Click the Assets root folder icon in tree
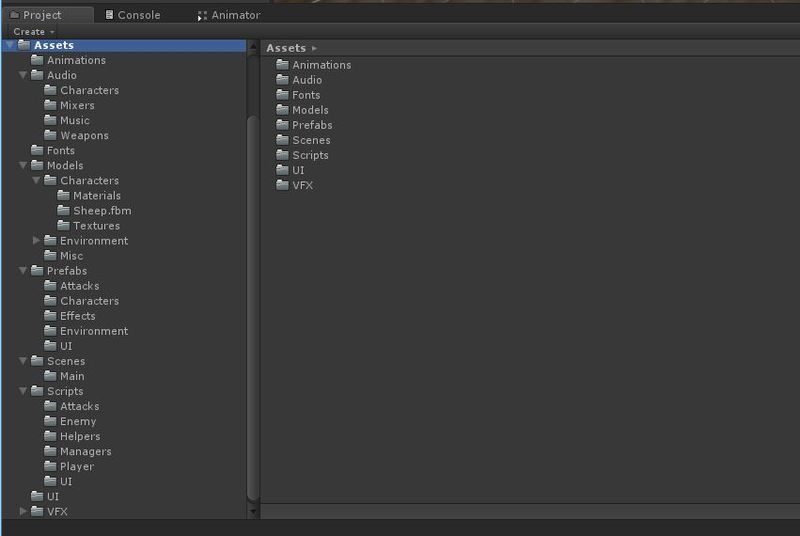Screen dimensions: 800x536 [24, 45]
